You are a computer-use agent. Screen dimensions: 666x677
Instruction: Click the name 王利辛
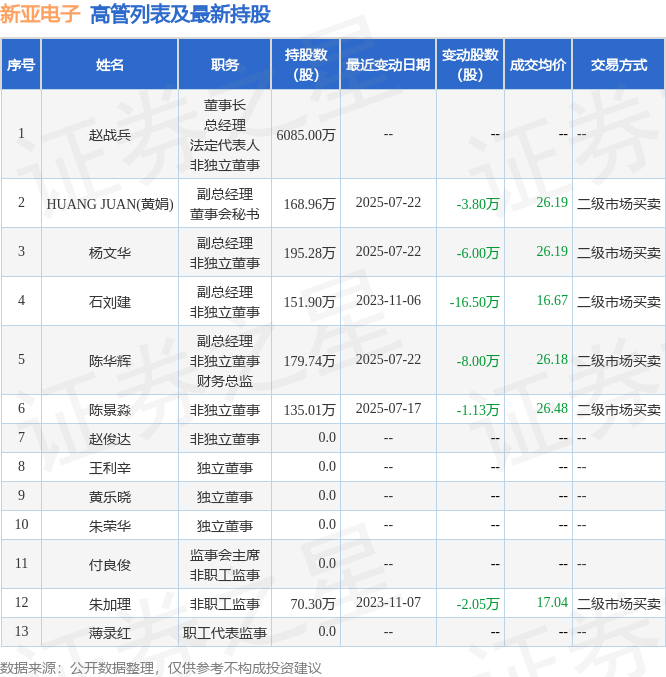click(x=110, y=468)
